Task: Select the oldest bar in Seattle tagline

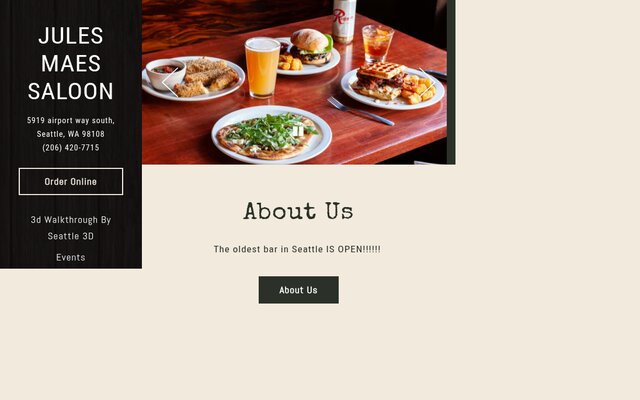Action: [297, 249]
